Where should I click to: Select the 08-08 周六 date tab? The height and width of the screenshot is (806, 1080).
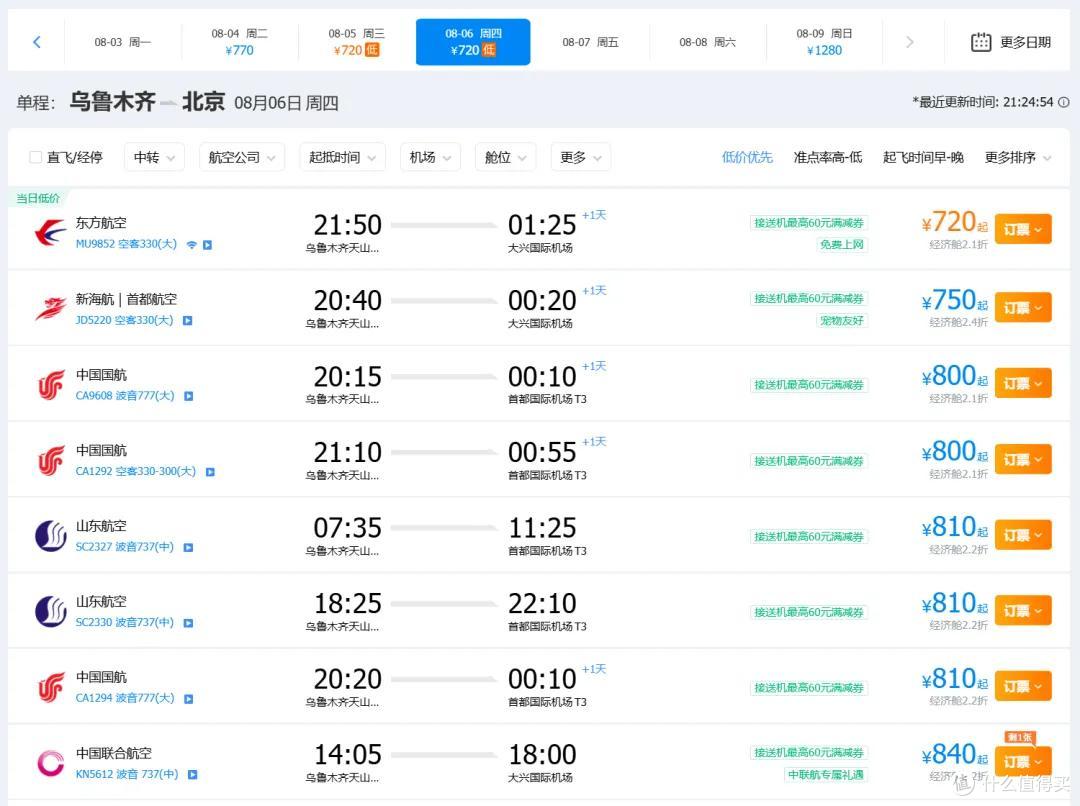[707, 42]
